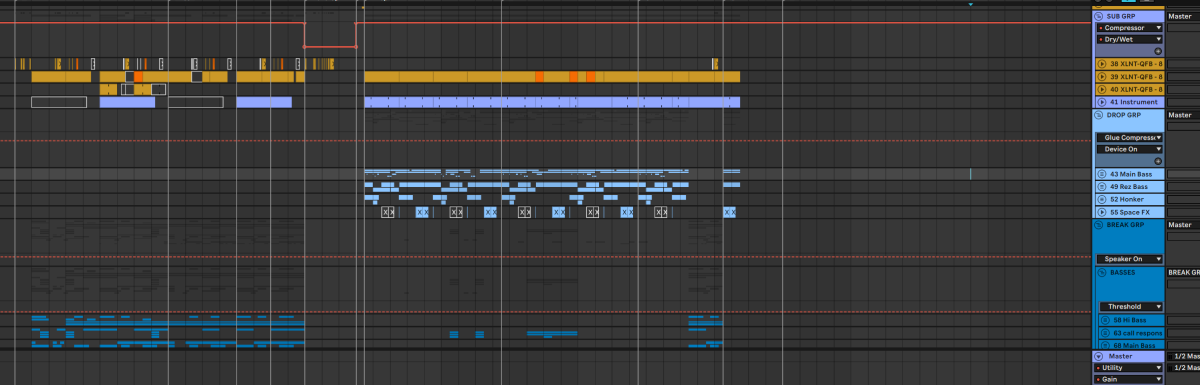The width and height of the screenshot is (1200, 385).
Task: Open SUB GRP Compressor device chooser
Action: point(1131,27)
